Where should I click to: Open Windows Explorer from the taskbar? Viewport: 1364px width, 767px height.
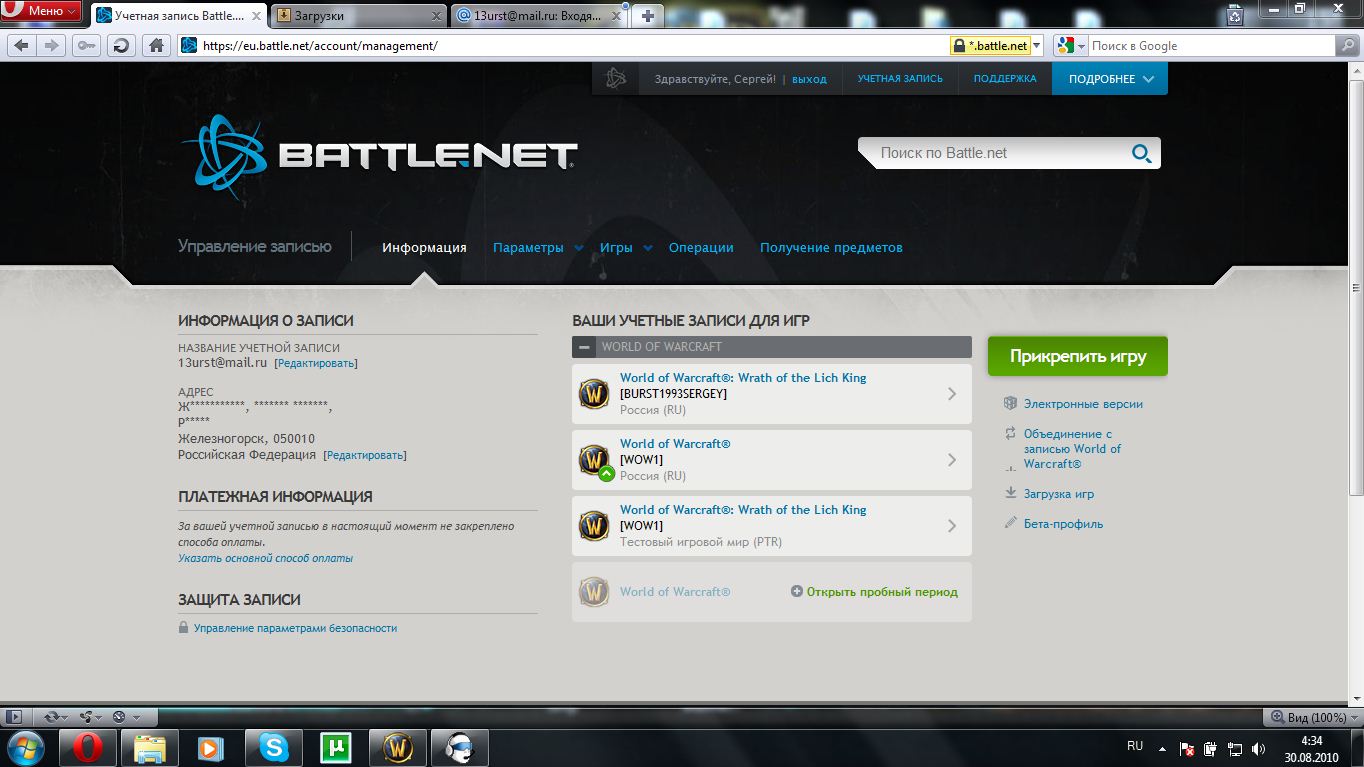click(150, 747)
